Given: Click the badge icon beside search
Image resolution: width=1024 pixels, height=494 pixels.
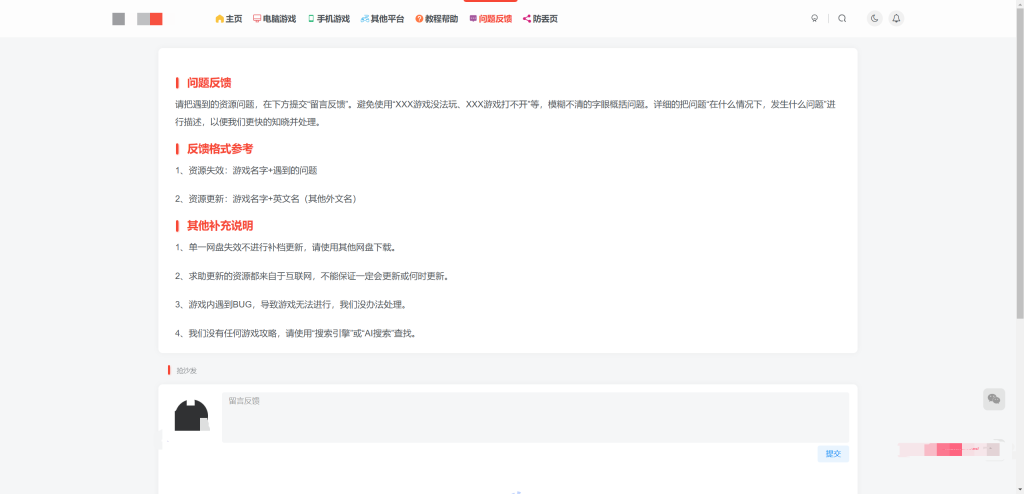Looking at the screenshot, I should click(814, 18).
